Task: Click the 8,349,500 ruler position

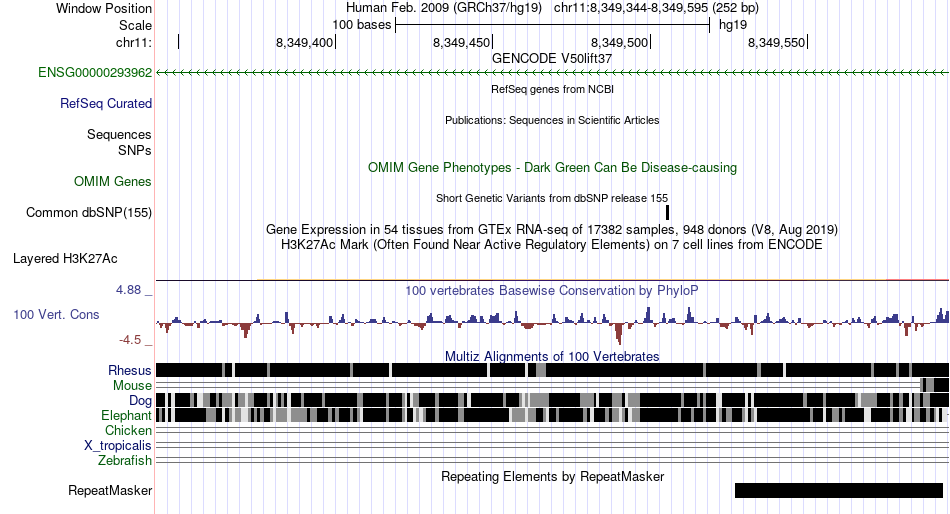Action: click(x=619, y=42)
